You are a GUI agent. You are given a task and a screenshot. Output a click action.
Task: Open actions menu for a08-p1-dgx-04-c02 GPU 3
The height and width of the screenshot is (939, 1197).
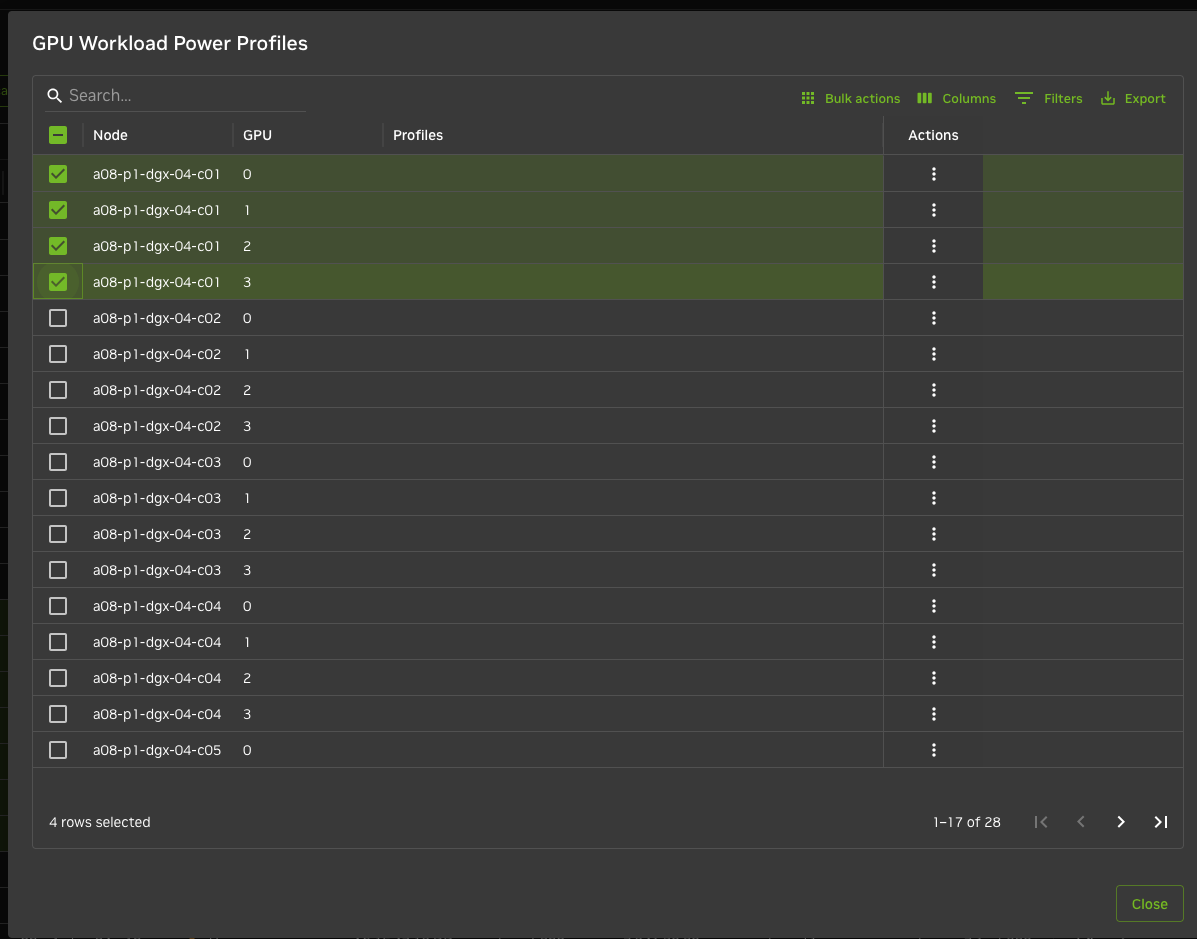click(x=933, y=426)
